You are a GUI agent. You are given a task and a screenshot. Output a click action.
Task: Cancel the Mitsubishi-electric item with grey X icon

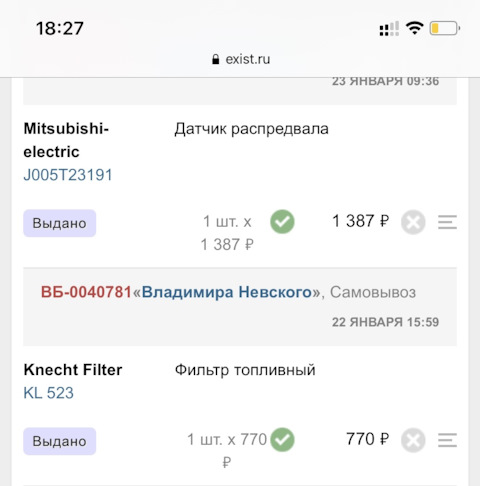(413, 222)
